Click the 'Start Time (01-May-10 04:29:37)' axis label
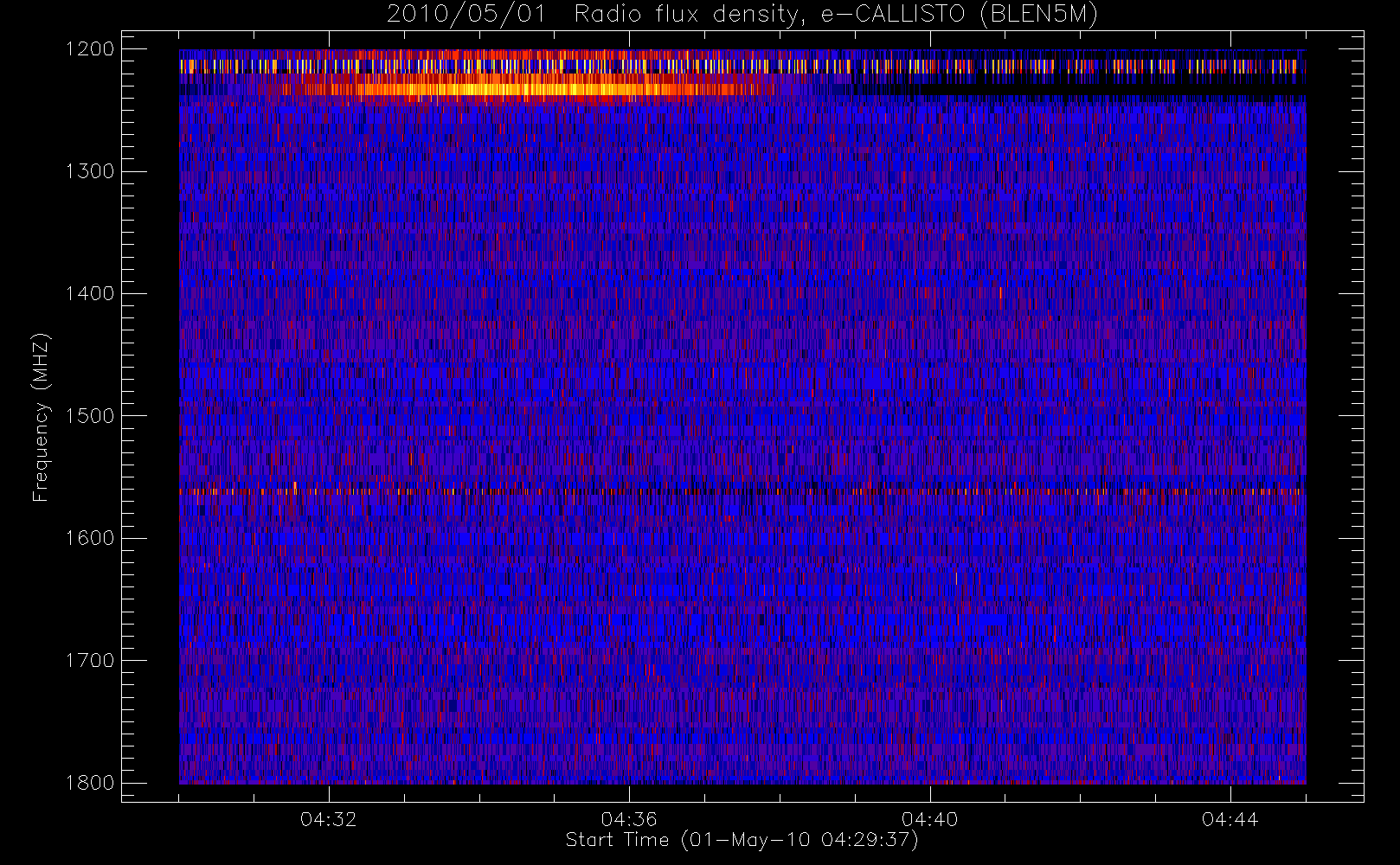The width and height of the screenshot is (1400, 865). point(742,840)
